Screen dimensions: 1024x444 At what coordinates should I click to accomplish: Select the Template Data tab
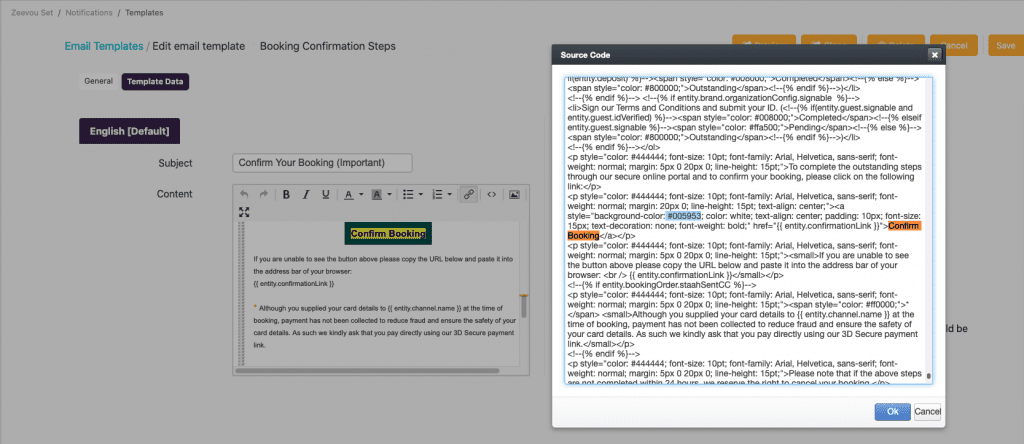(155, 82)
